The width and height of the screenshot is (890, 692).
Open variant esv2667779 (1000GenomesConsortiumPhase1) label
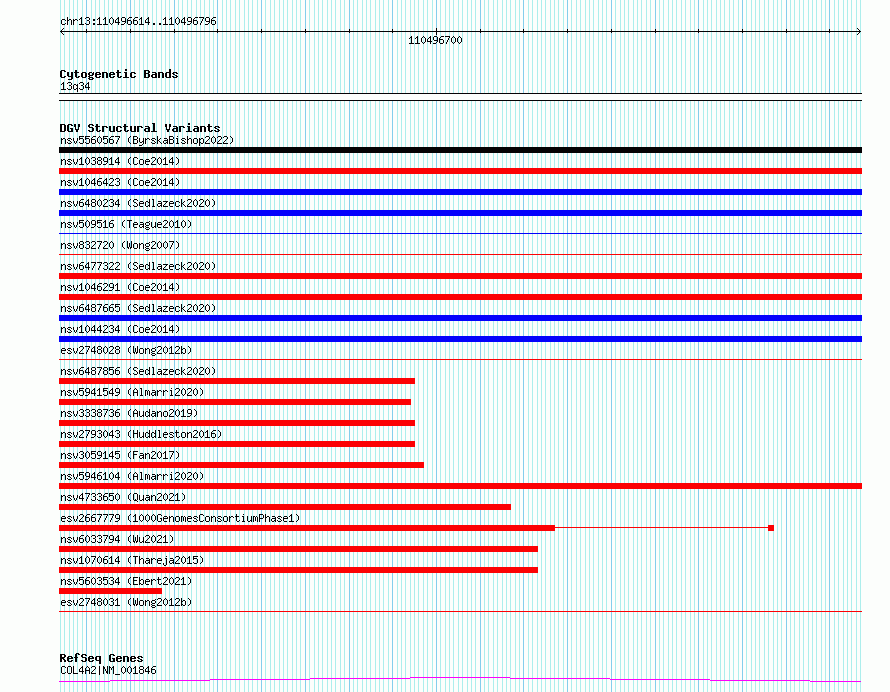point(180,518)
